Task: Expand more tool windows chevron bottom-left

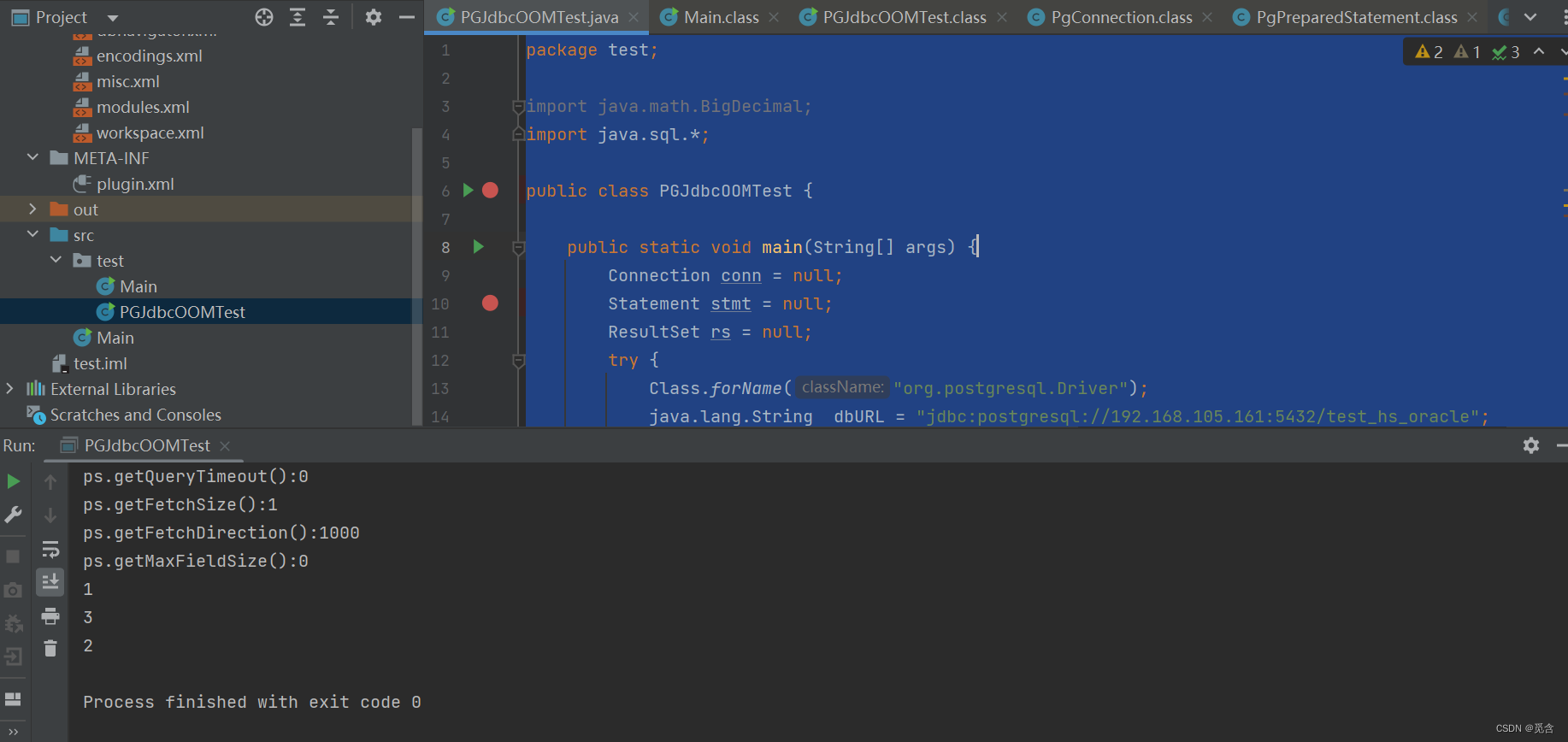Action: (13, 732)
